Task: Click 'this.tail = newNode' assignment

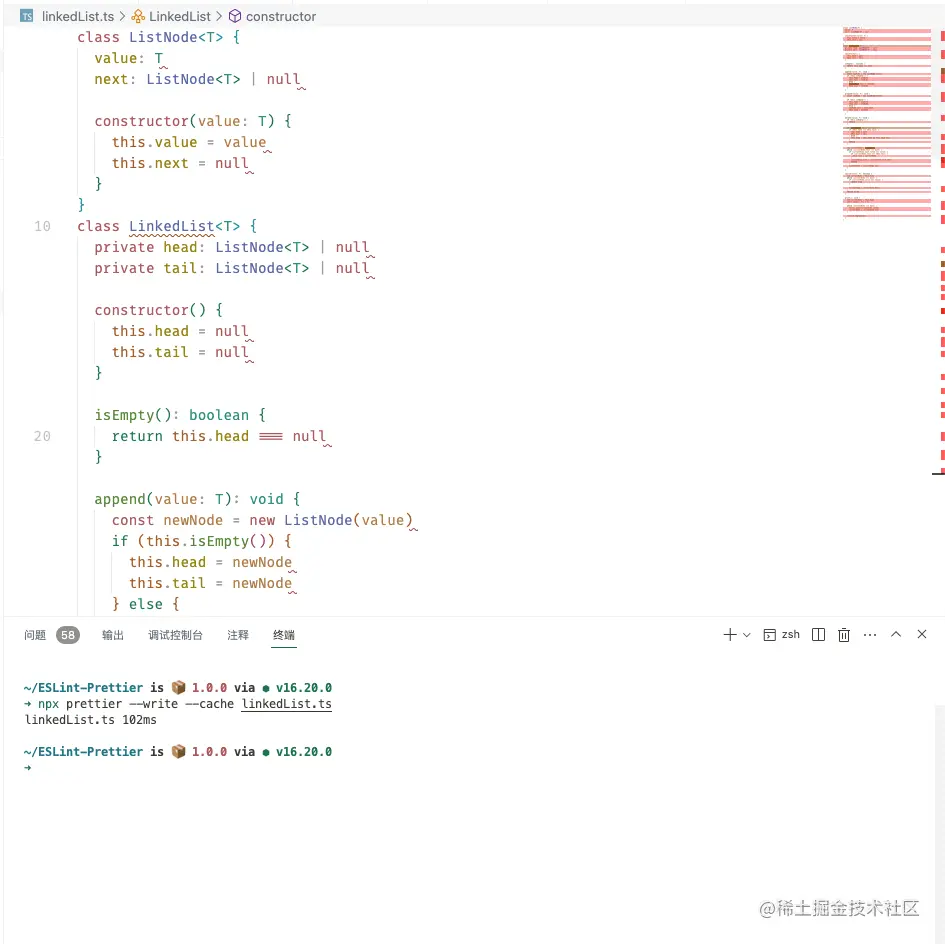Action: [x=210, y=584]
